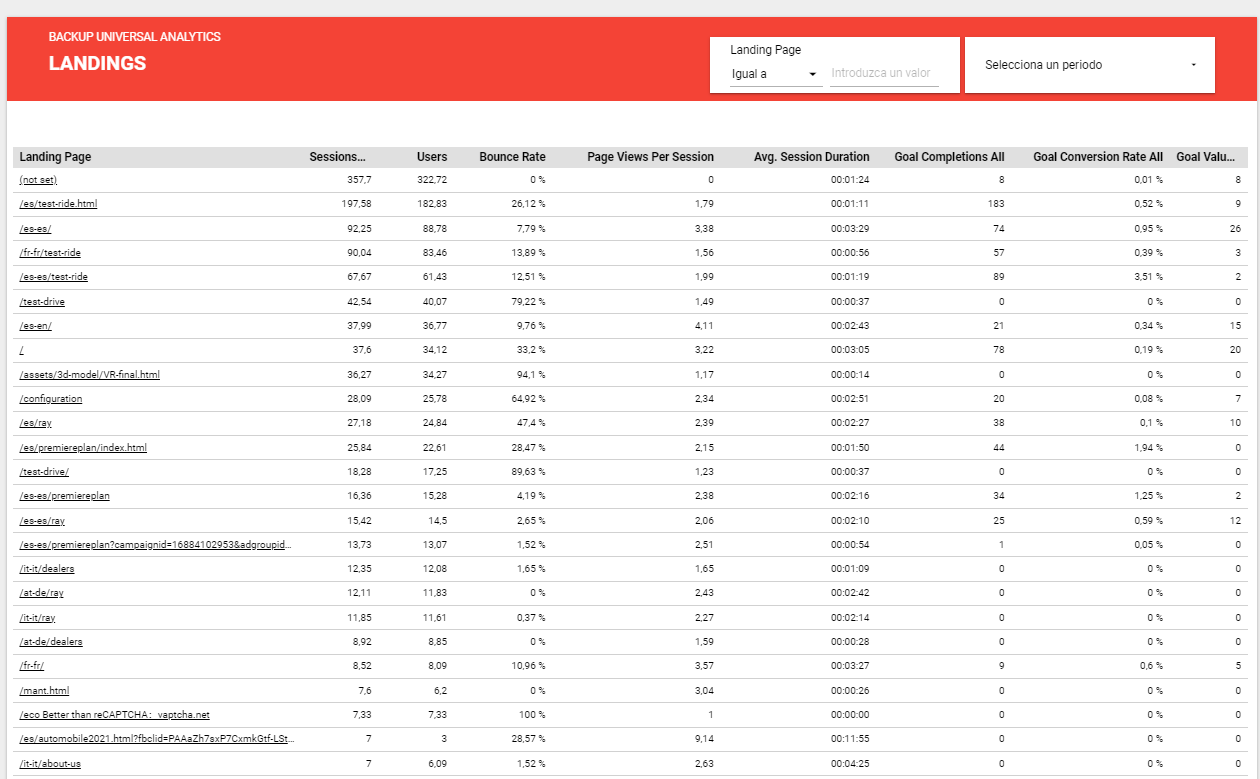Click the sessions value 357,7
The width and height of the screenshot is (1260, 779).
tap(359, 180)
